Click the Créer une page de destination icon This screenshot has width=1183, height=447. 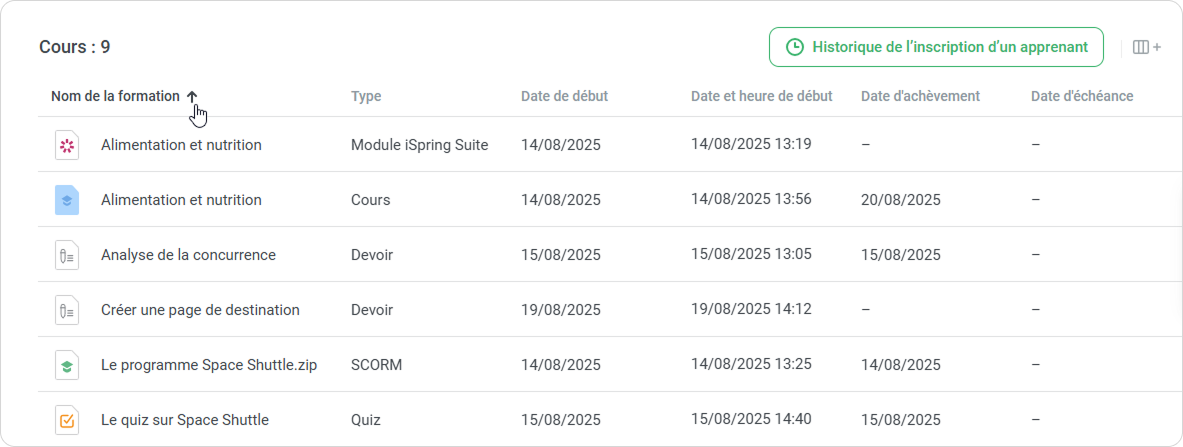[66, 310]
